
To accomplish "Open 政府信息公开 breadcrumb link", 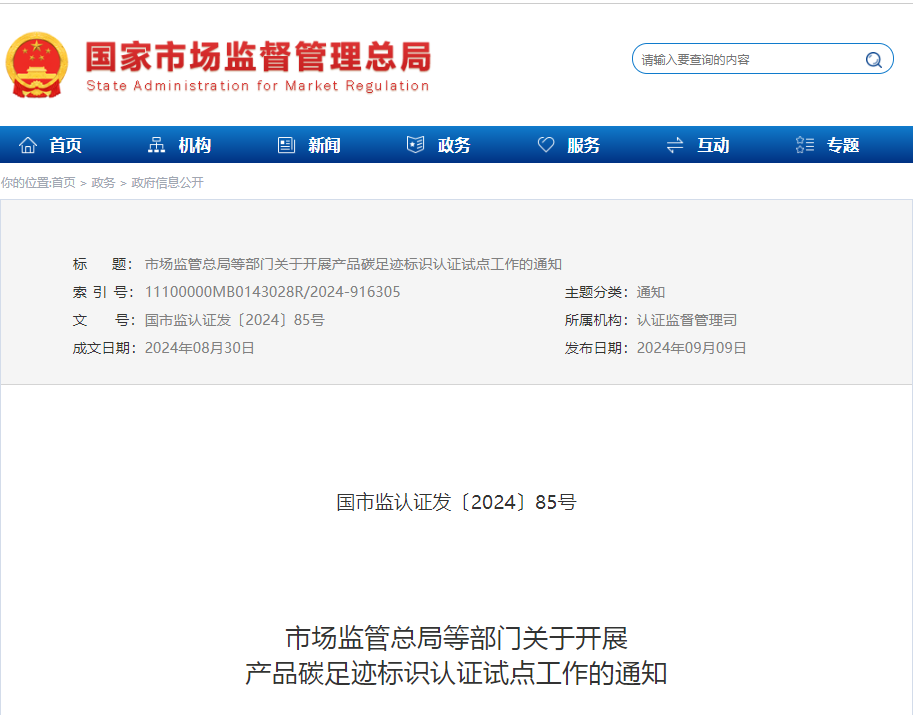I will 167,182.
